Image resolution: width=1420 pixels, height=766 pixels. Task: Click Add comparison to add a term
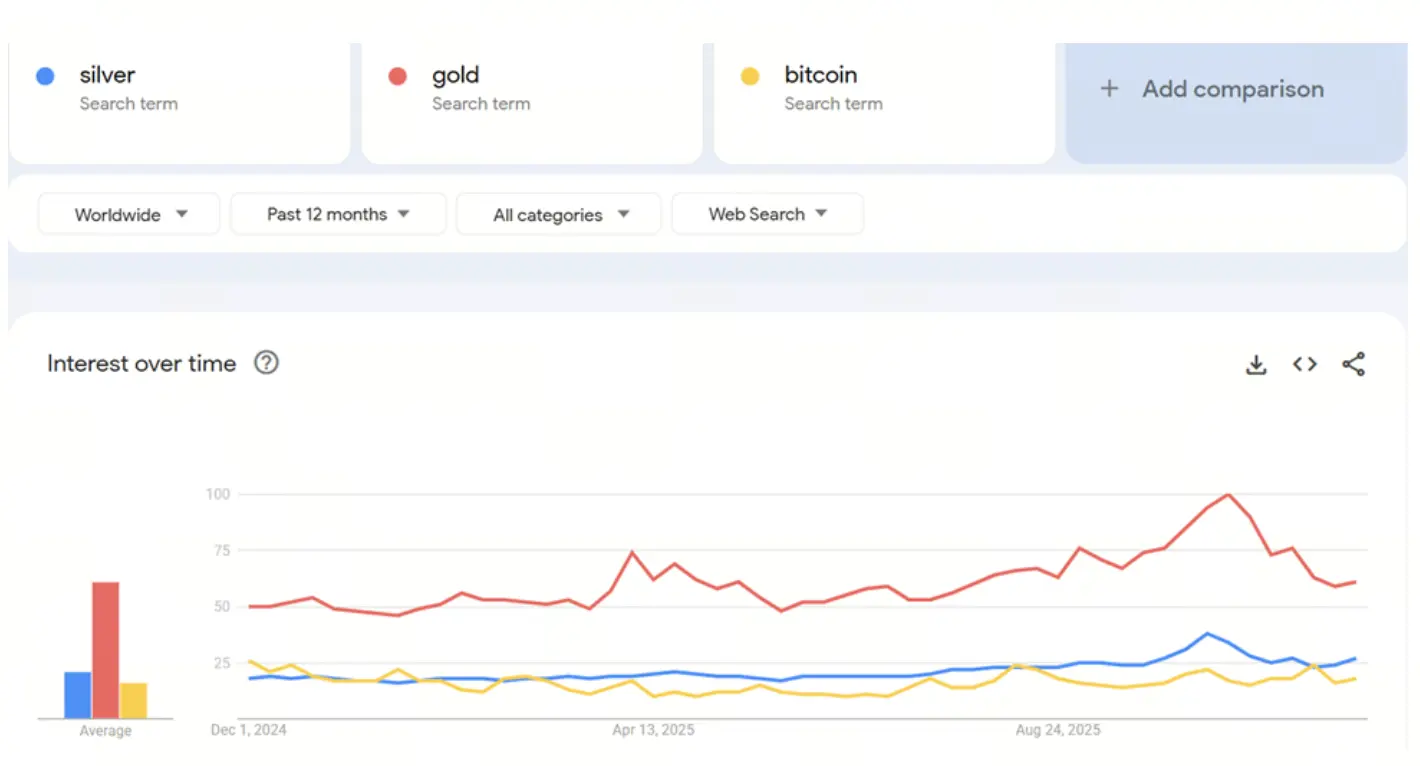tap(1232, 89)
